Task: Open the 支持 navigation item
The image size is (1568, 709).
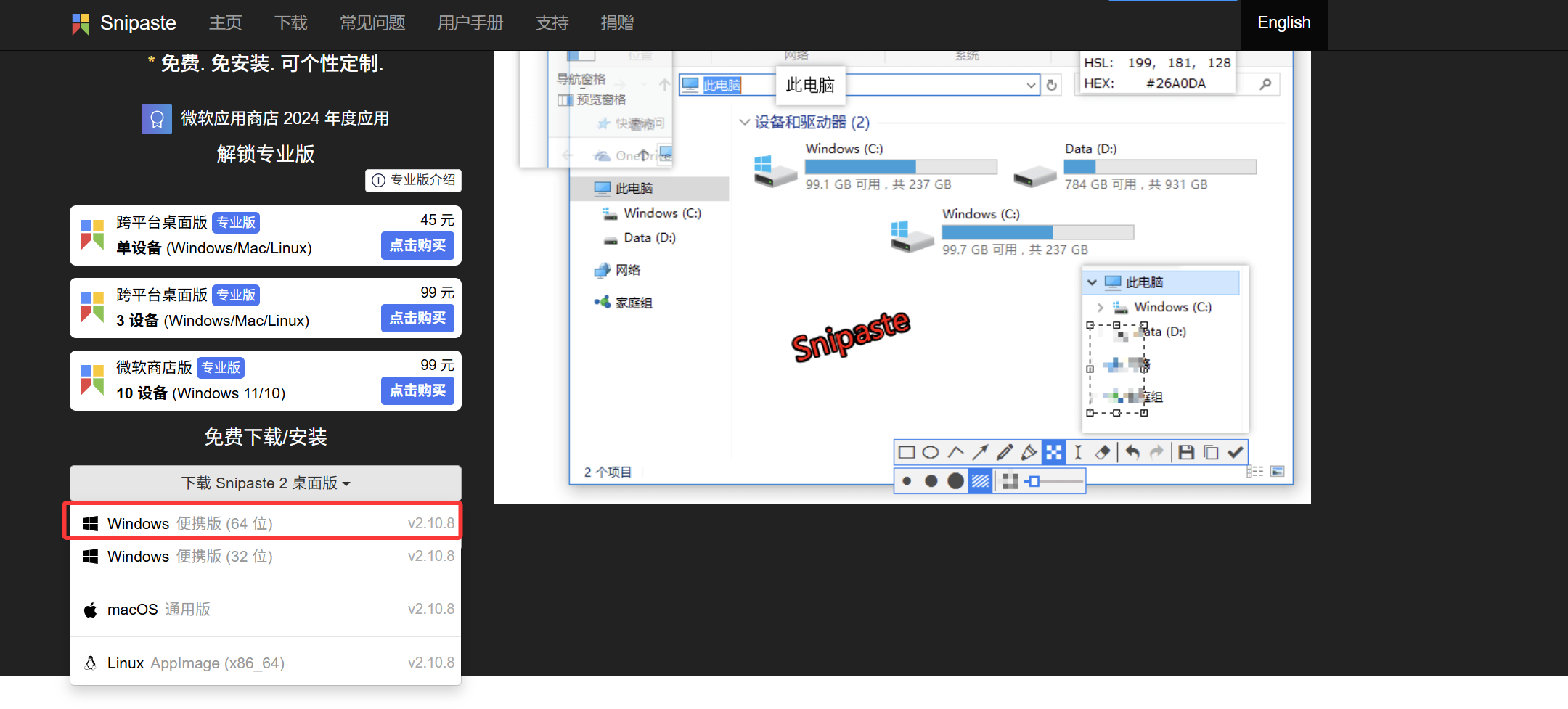Action: pos(552,23)
